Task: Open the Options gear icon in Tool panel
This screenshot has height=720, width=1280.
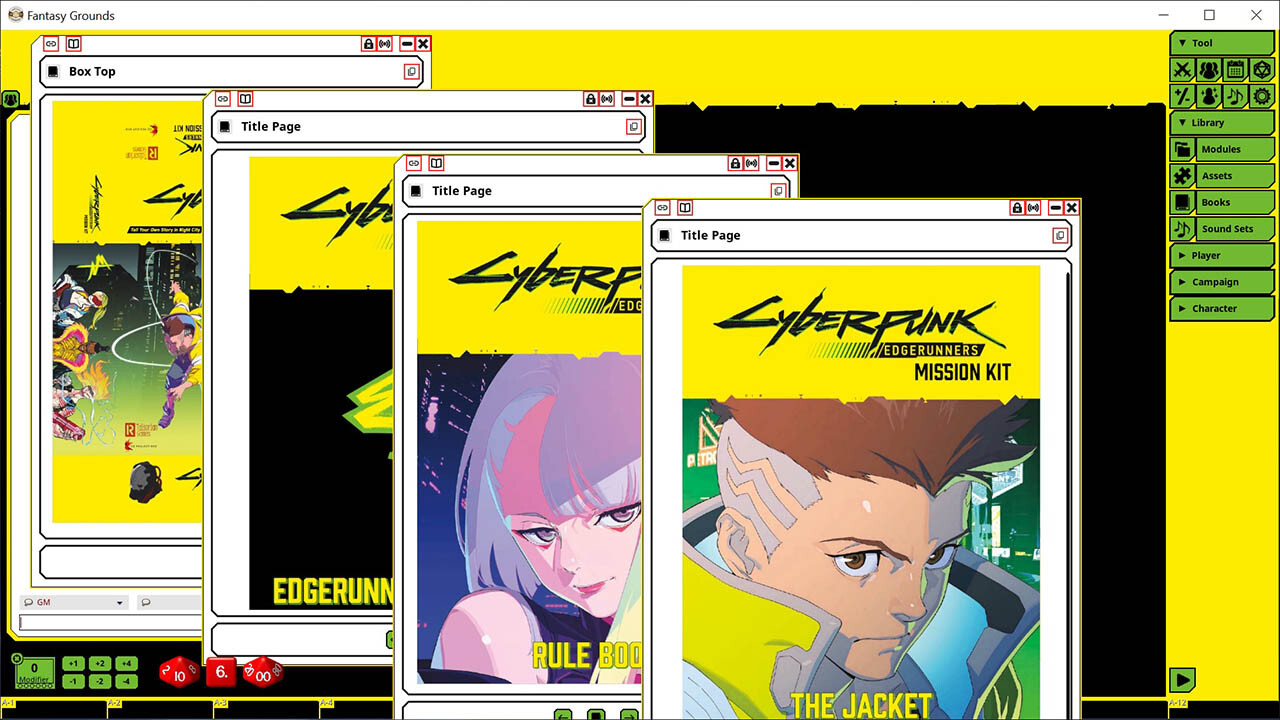Action: [x=1262, y=96]
